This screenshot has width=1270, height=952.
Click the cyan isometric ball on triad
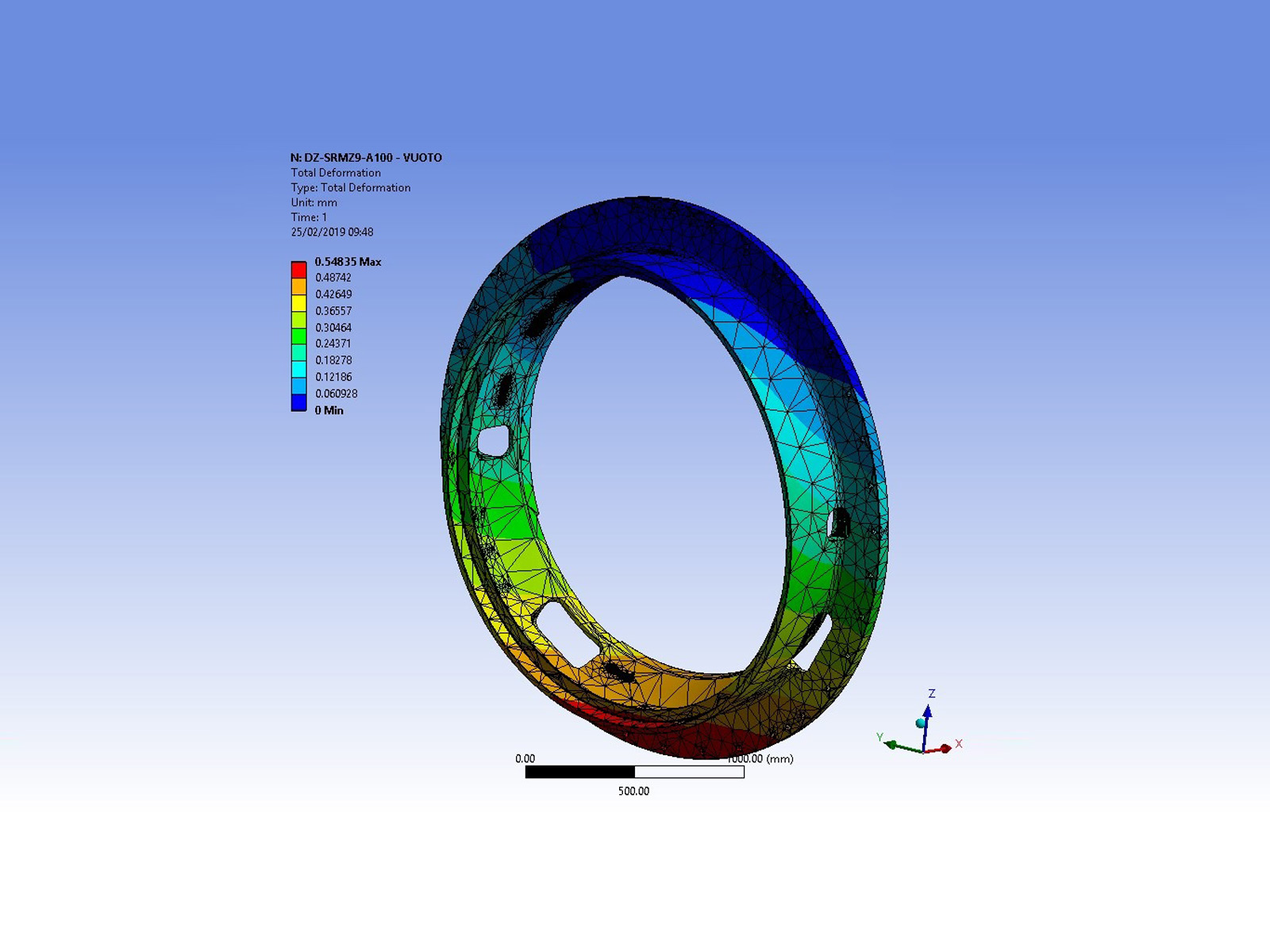click(x=921, y=724)
